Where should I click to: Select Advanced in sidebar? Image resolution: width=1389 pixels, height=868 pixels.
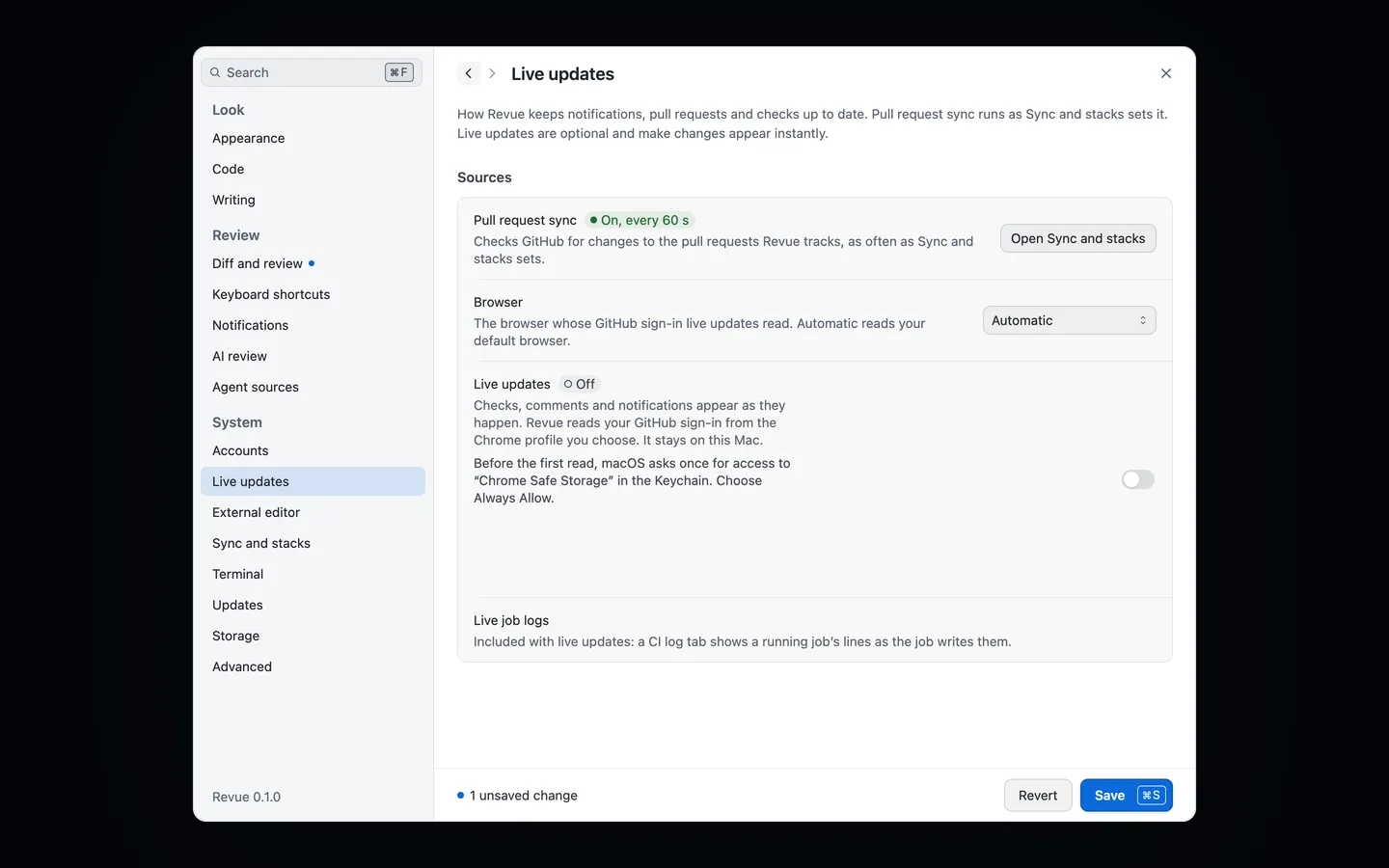[x=313, y=666]
